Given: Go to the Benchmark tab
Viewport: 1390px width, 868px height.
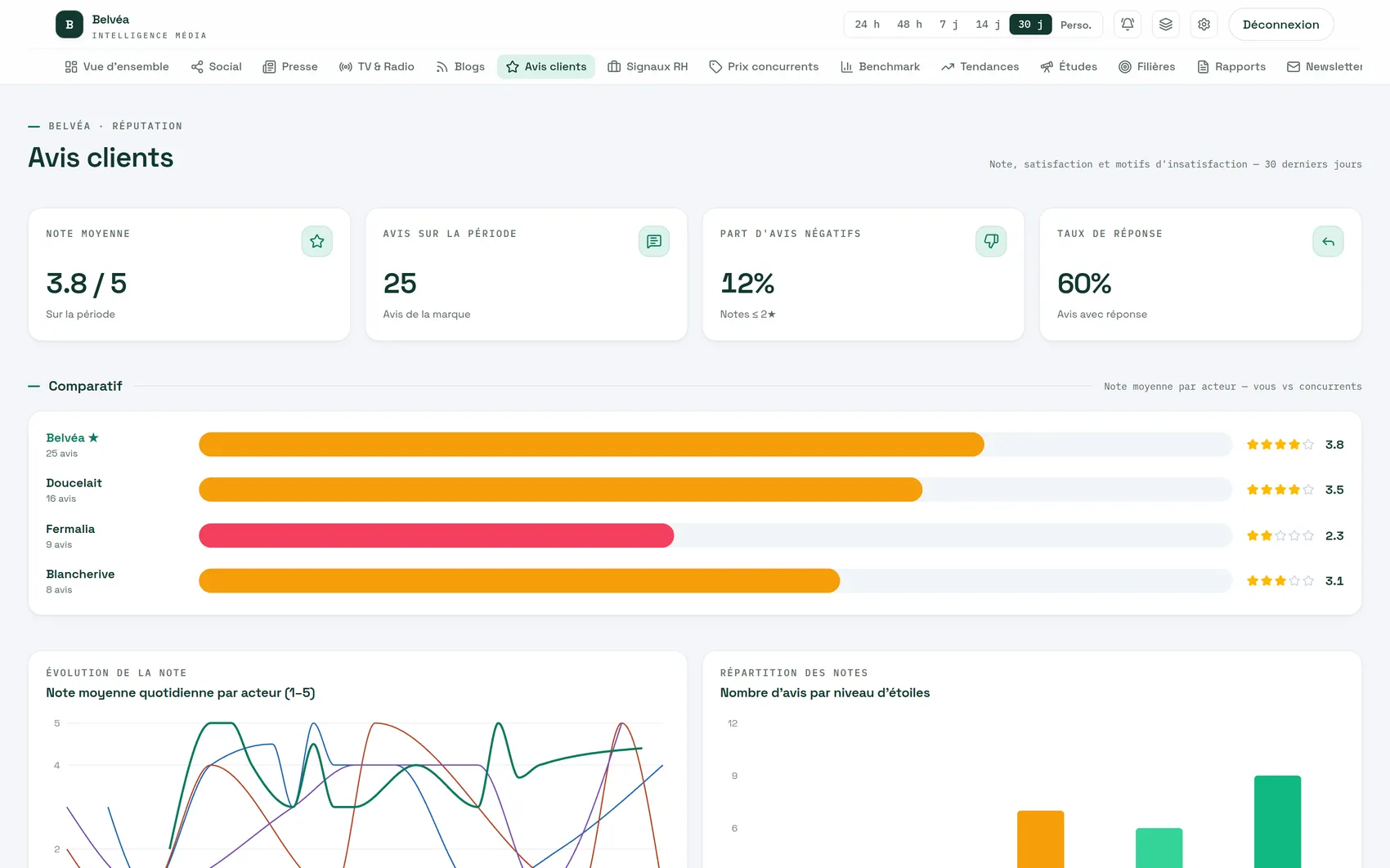Looking at the screenshot, I should coord(881,67).
